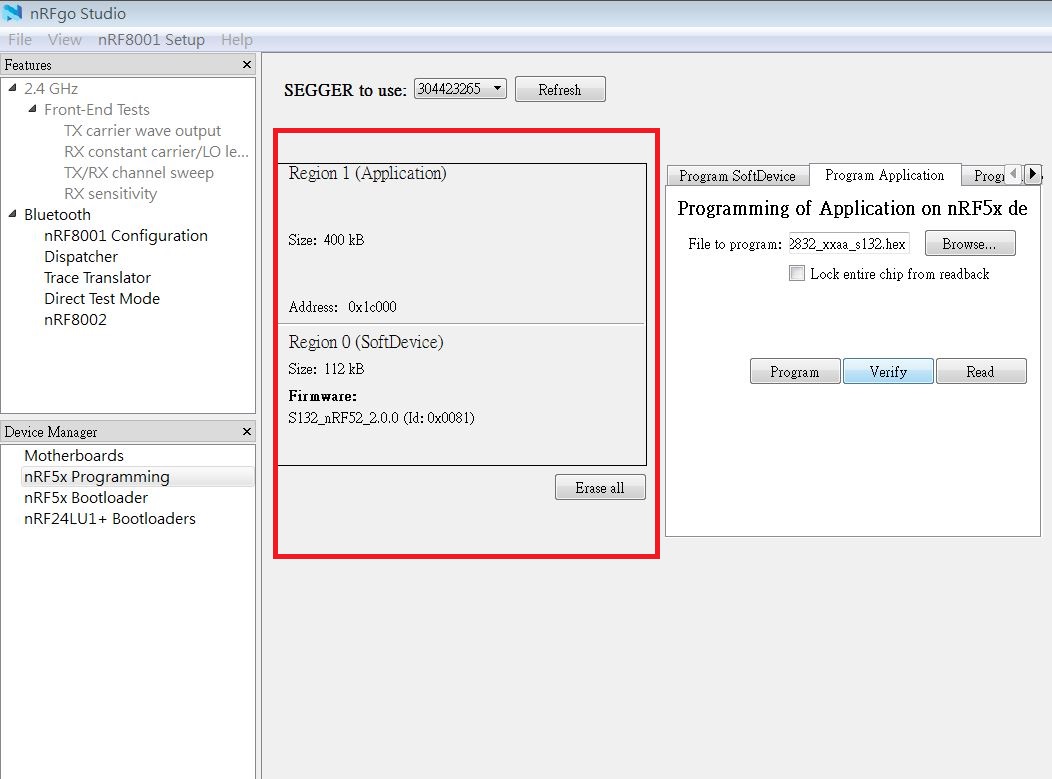Select Direct Test Mode under Bluetooth
The image size is (1052, 779).
pyautogui.click(x=102, y=298)
